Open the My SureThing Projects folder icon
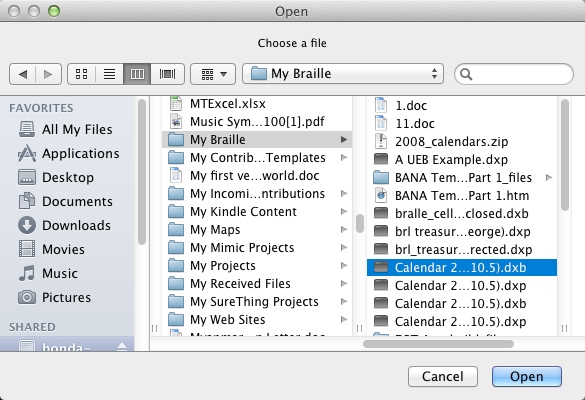585x400 pixels. pos(176,301)
